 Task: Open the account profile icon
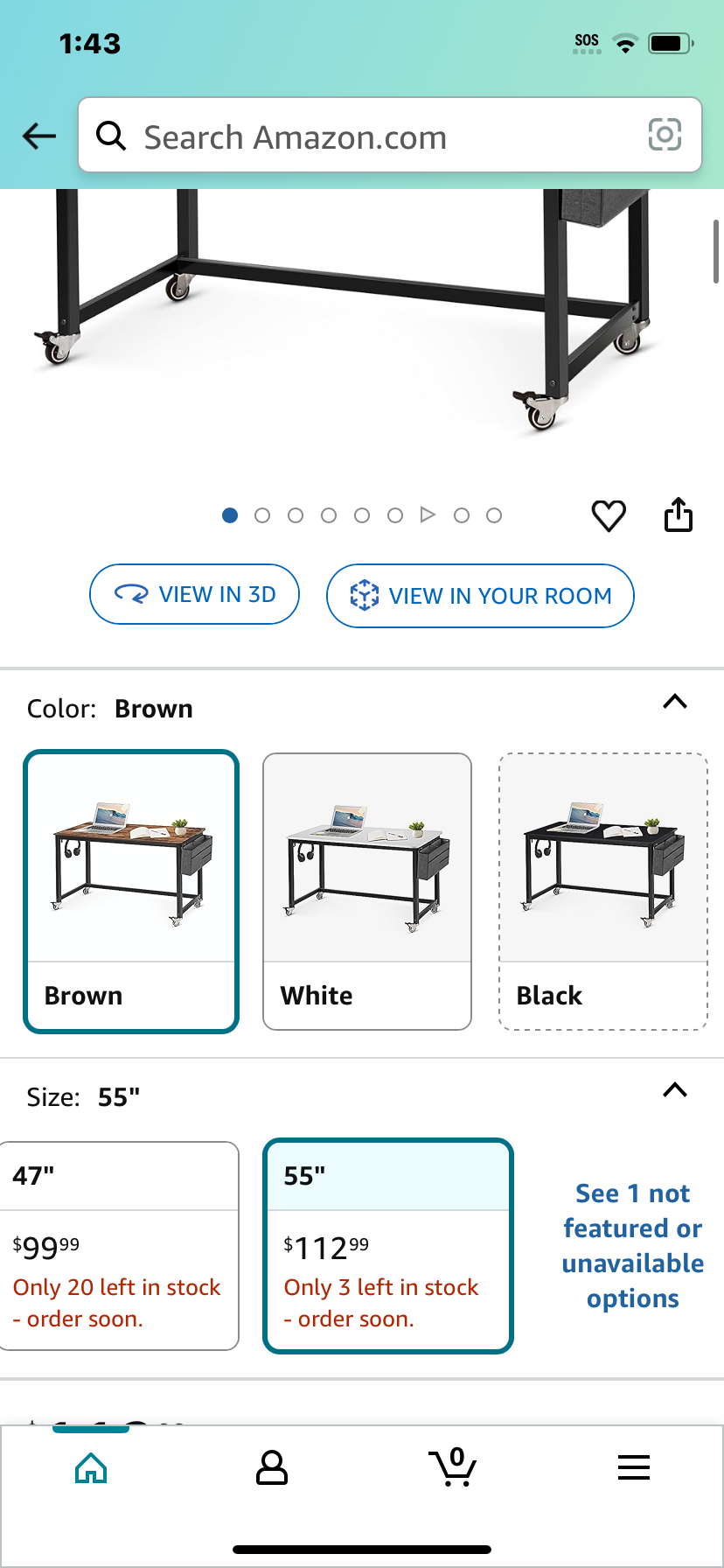click(272, 1467)
